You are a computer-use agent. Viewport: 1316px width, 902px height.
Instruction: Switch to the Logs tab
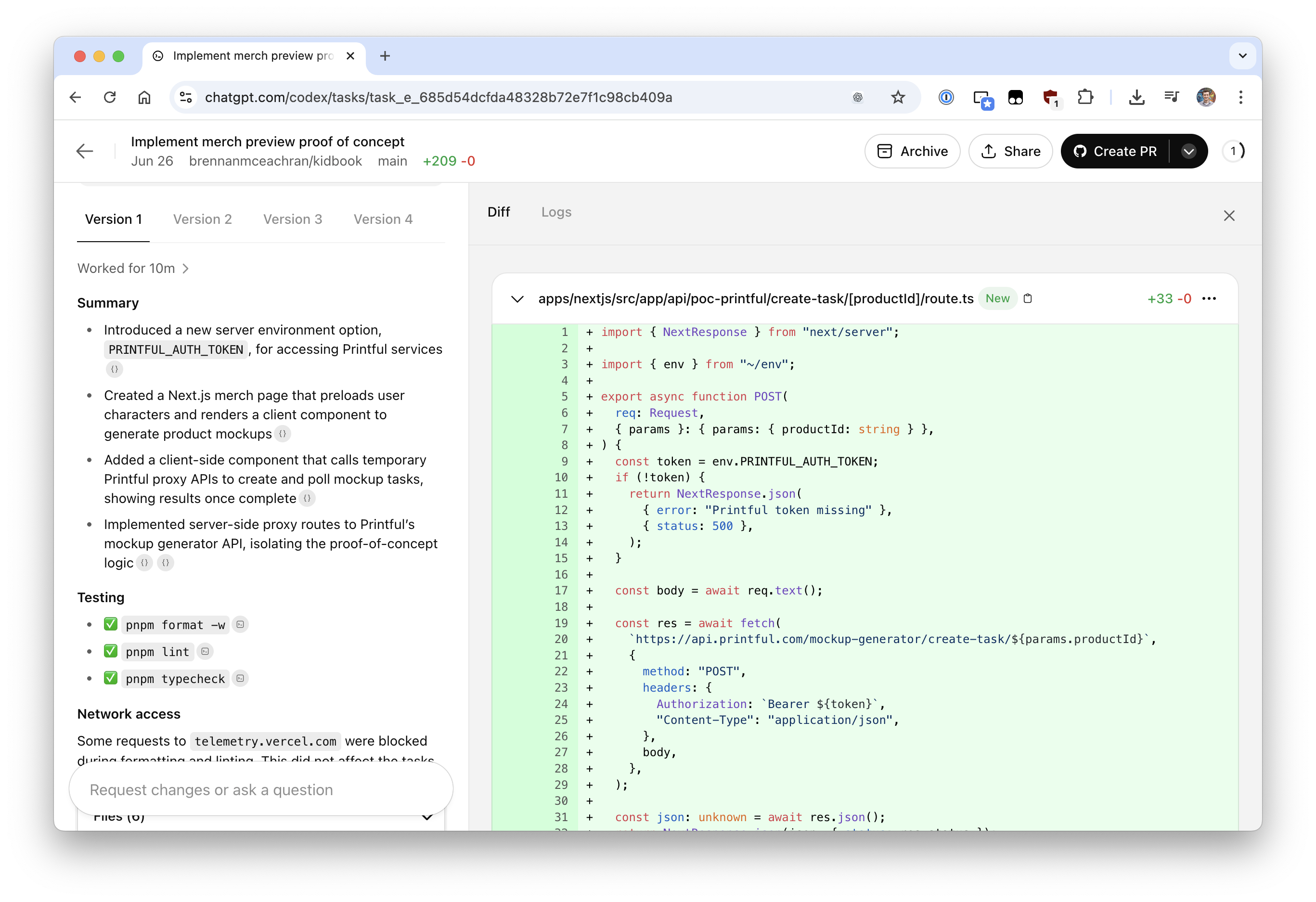pos(556,212)
